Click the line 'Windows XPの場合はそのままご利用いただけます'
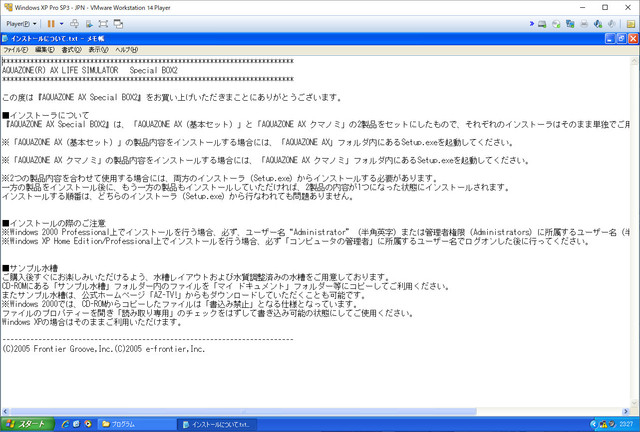Screen dimensions: 640x432 pyautogui.click(x=92, y=322)
